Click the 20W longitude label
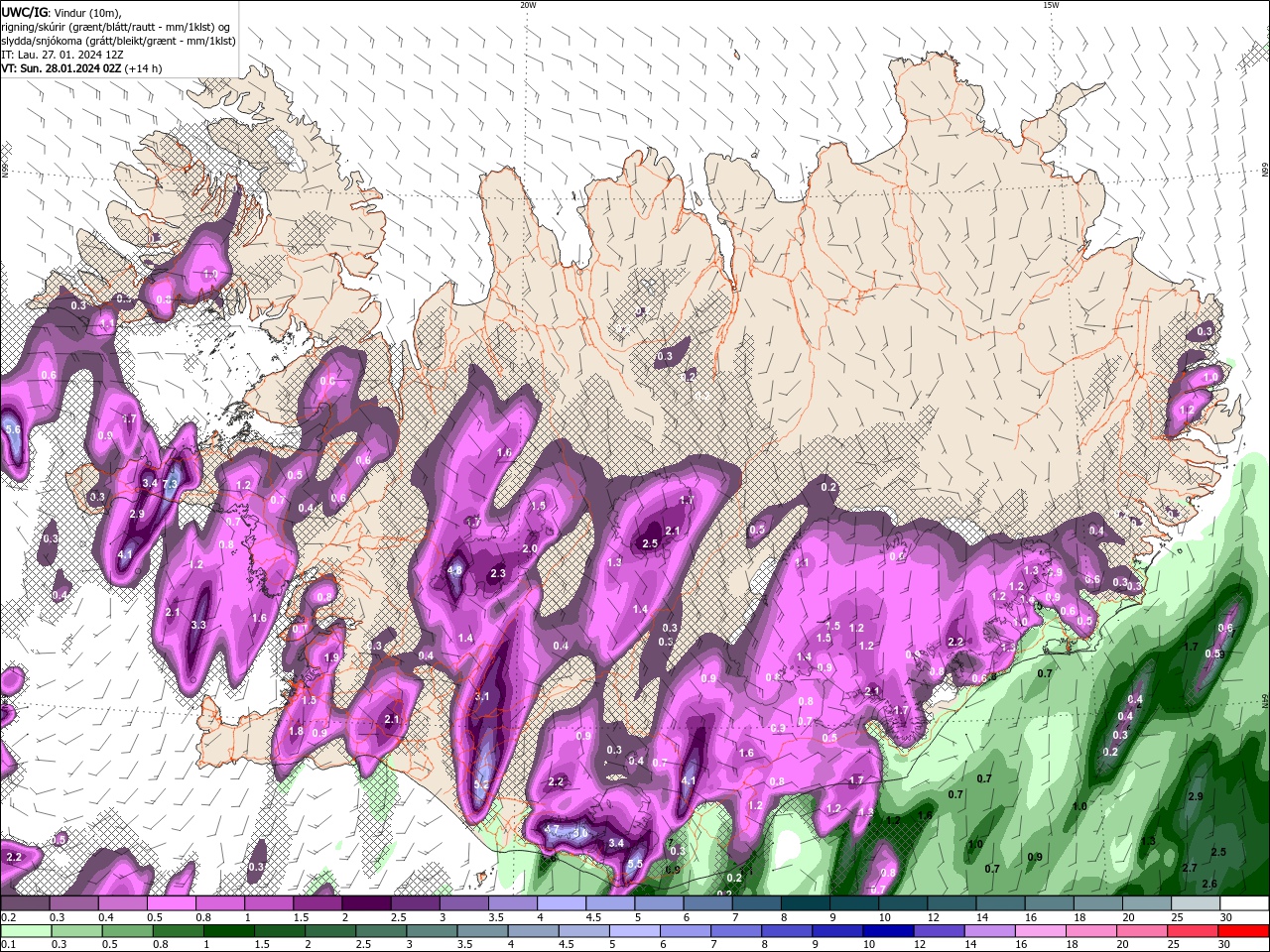Image resolution: width=1270 pixels, height=952 pixels. tap(528, 5)
